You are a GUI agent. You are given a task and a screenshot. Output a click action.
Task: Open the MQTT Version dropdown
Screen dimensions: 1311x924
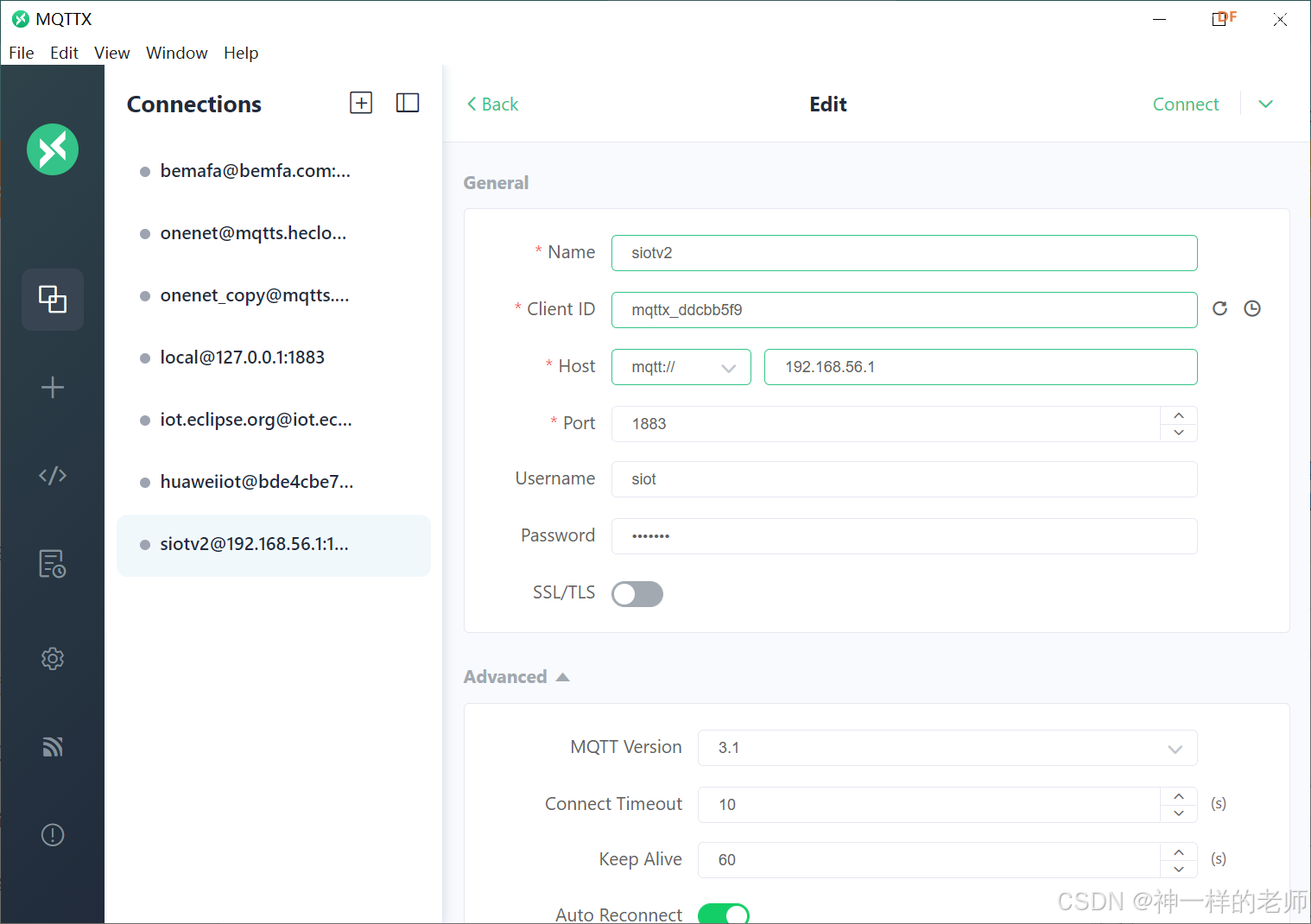coord(947,748)
